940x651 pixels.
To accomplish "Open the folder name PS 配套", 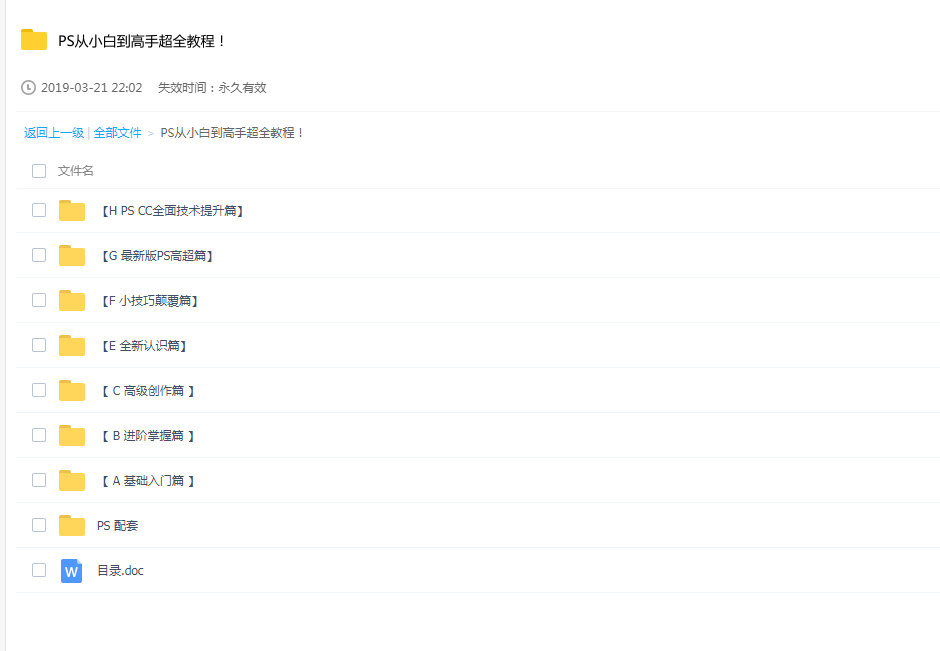I will pos(118,526).
